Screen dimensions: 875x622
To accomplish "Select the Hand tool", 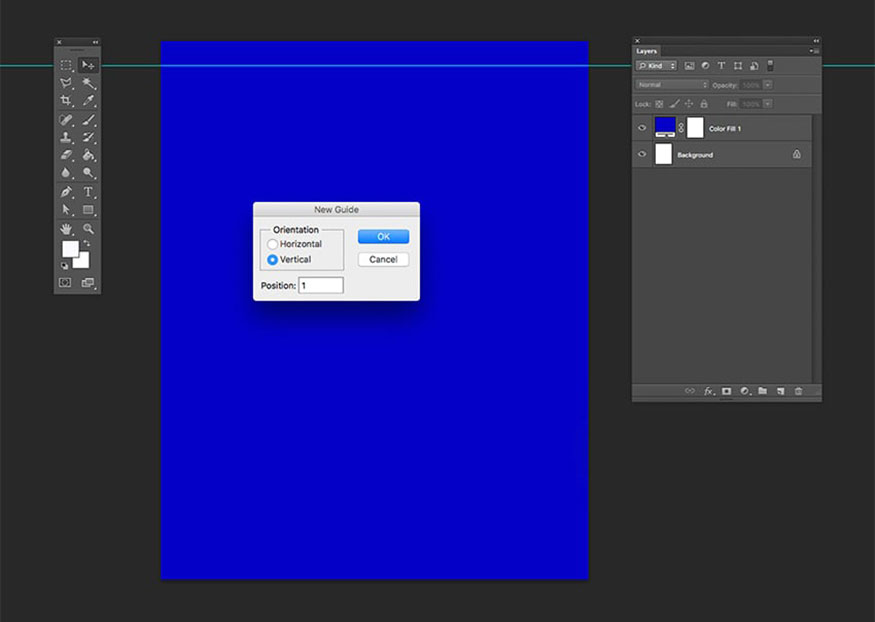I will tap(66, 229).
